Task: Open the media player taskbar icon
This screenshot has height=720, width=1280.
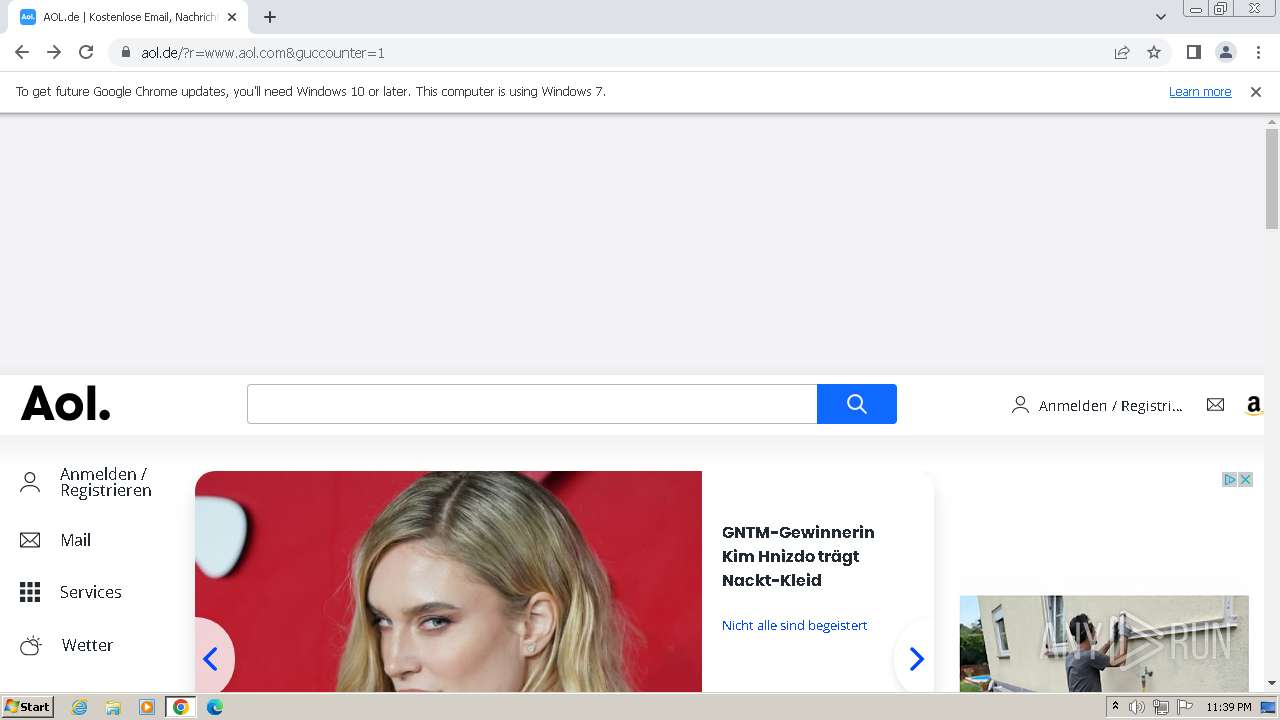Action: pos(147,707)
